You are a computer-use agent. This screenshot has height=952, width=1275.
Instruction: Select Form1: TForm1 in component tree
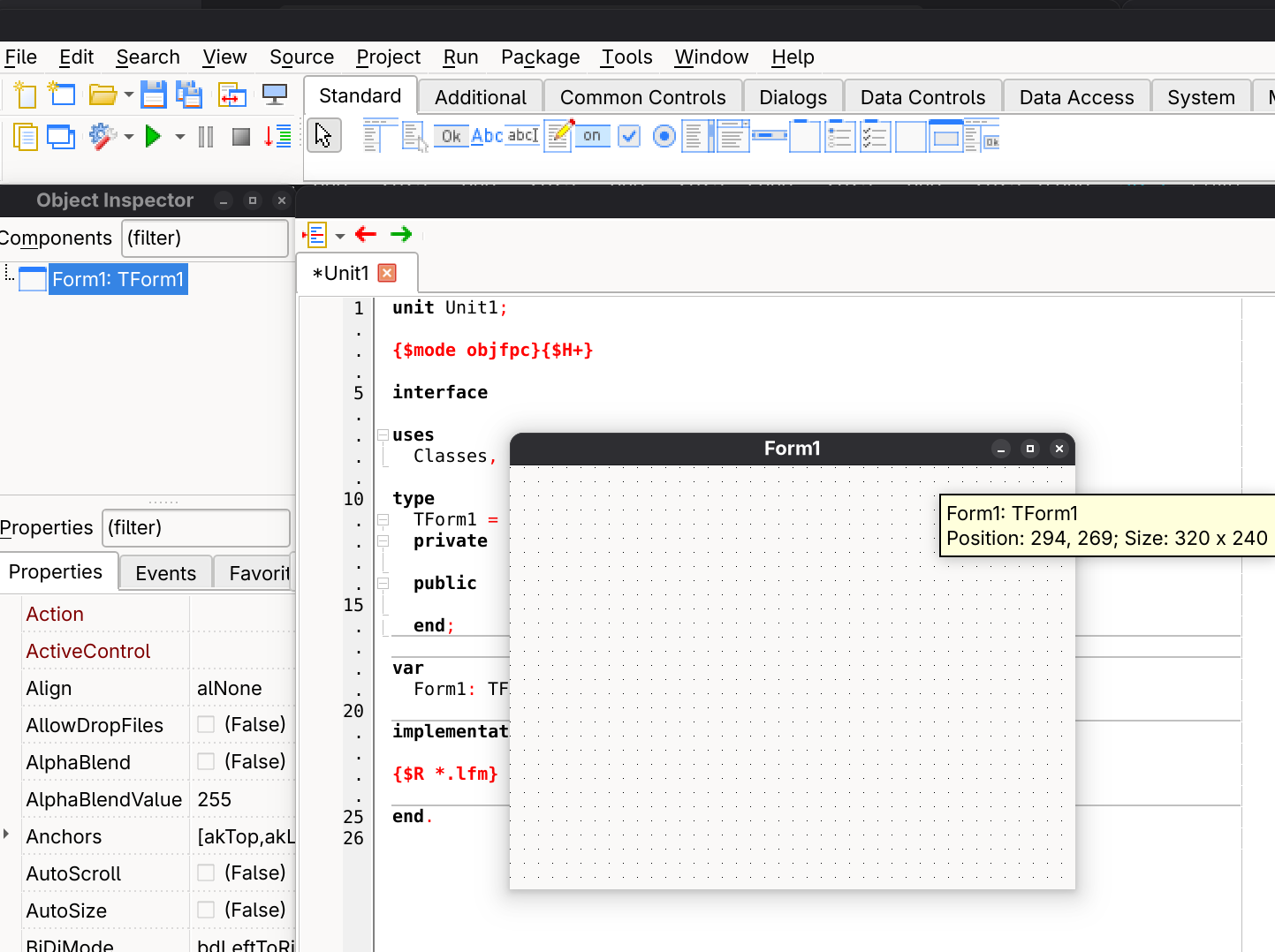pos(118,279)
